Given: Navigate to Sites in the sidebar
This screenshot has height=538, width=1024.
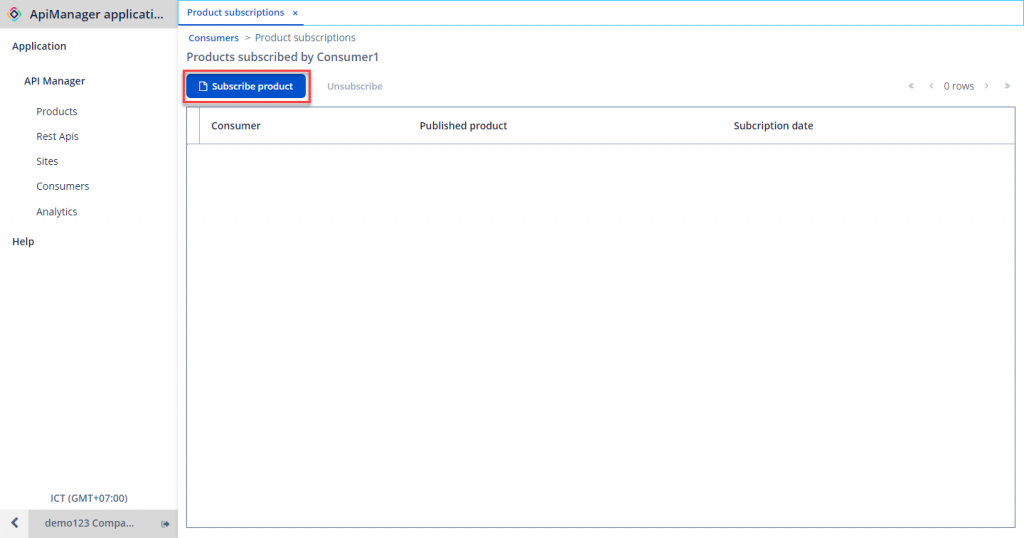Looking at the screenshot, I should pos(47,161).
